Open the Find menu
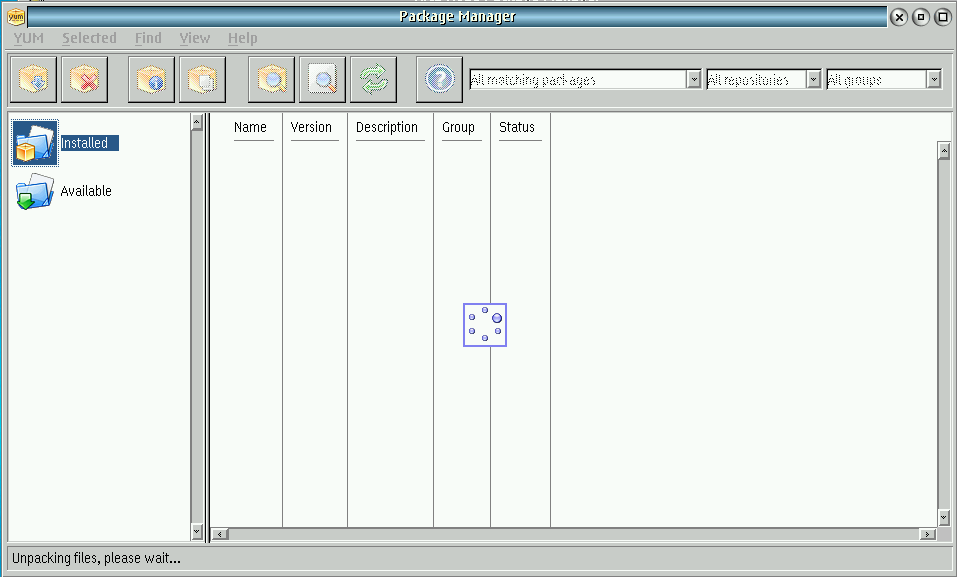The height and width of the screenshot is (577, 957). point(148,38)
